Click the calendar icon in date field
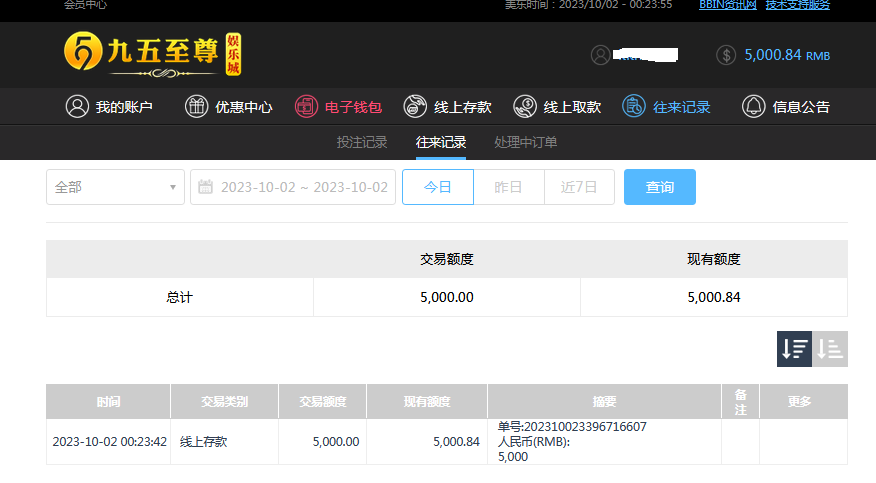This screenshot has width=876, height=483. click(x=206, y=186)
